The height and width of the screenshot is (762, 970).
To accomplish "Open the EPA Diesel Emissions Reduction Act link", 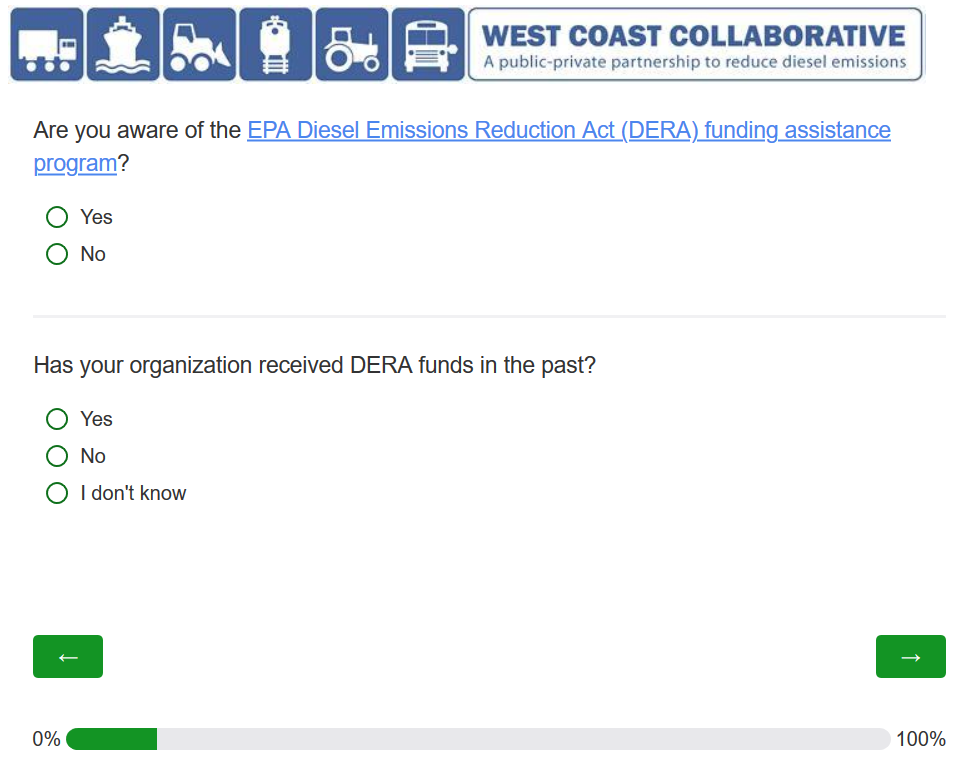I will pyautogui.click(x=568, y=131).
